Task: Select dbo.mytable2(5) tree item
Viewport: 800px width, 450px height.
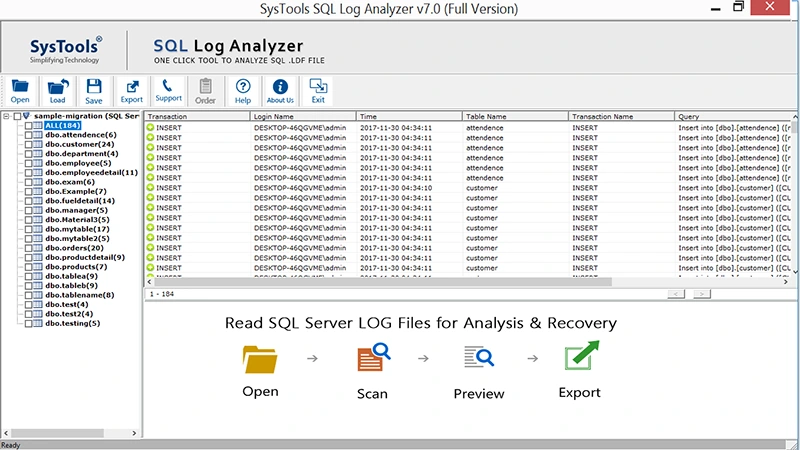Action: pos(77,238)
